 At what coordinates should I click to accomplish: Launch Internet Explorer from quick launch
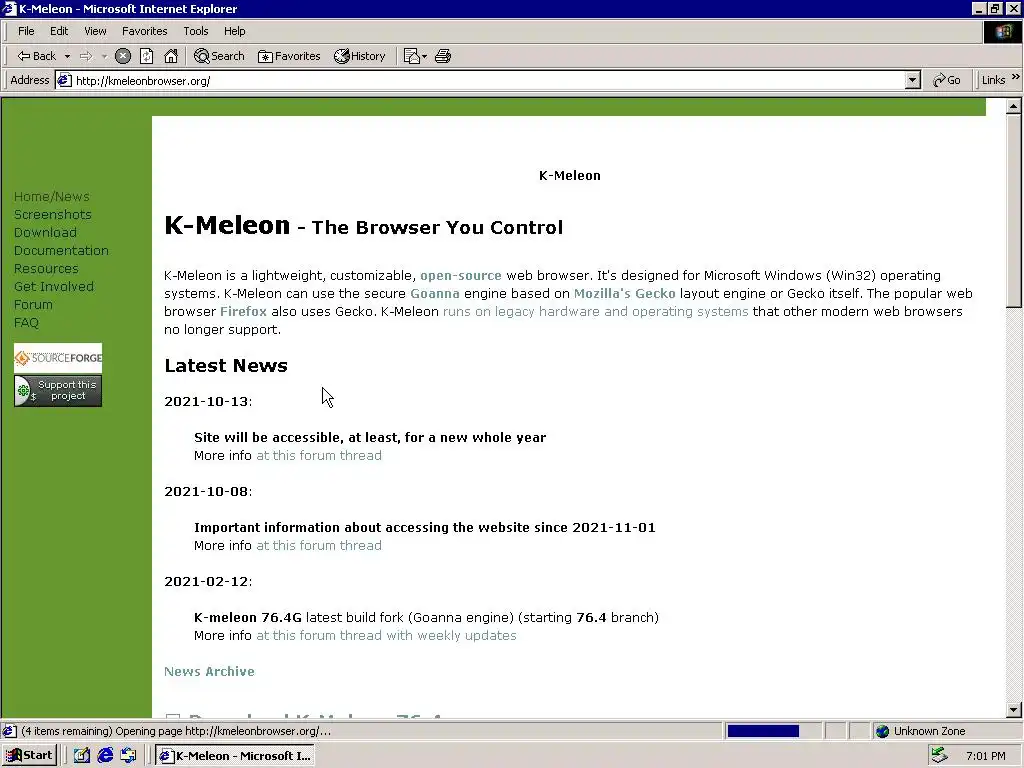click(105, 756)
